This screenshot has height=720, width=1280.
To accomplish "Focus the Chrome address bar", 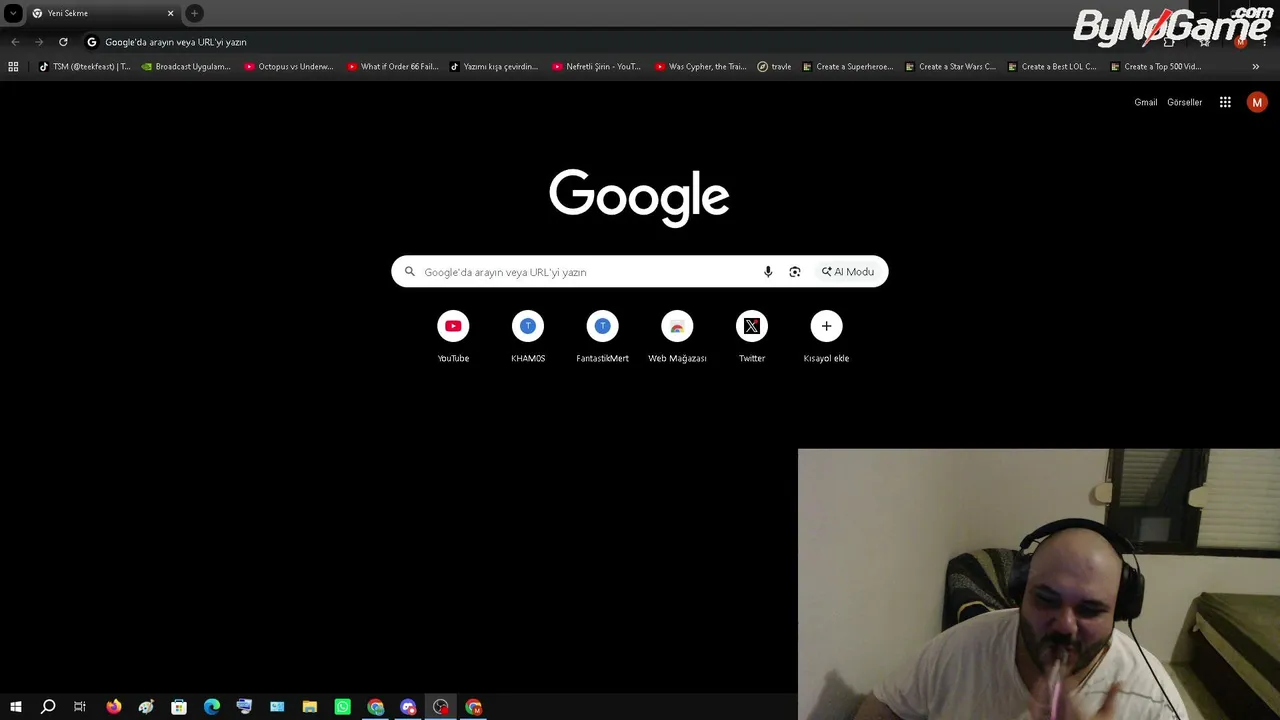I will (620, 42).
